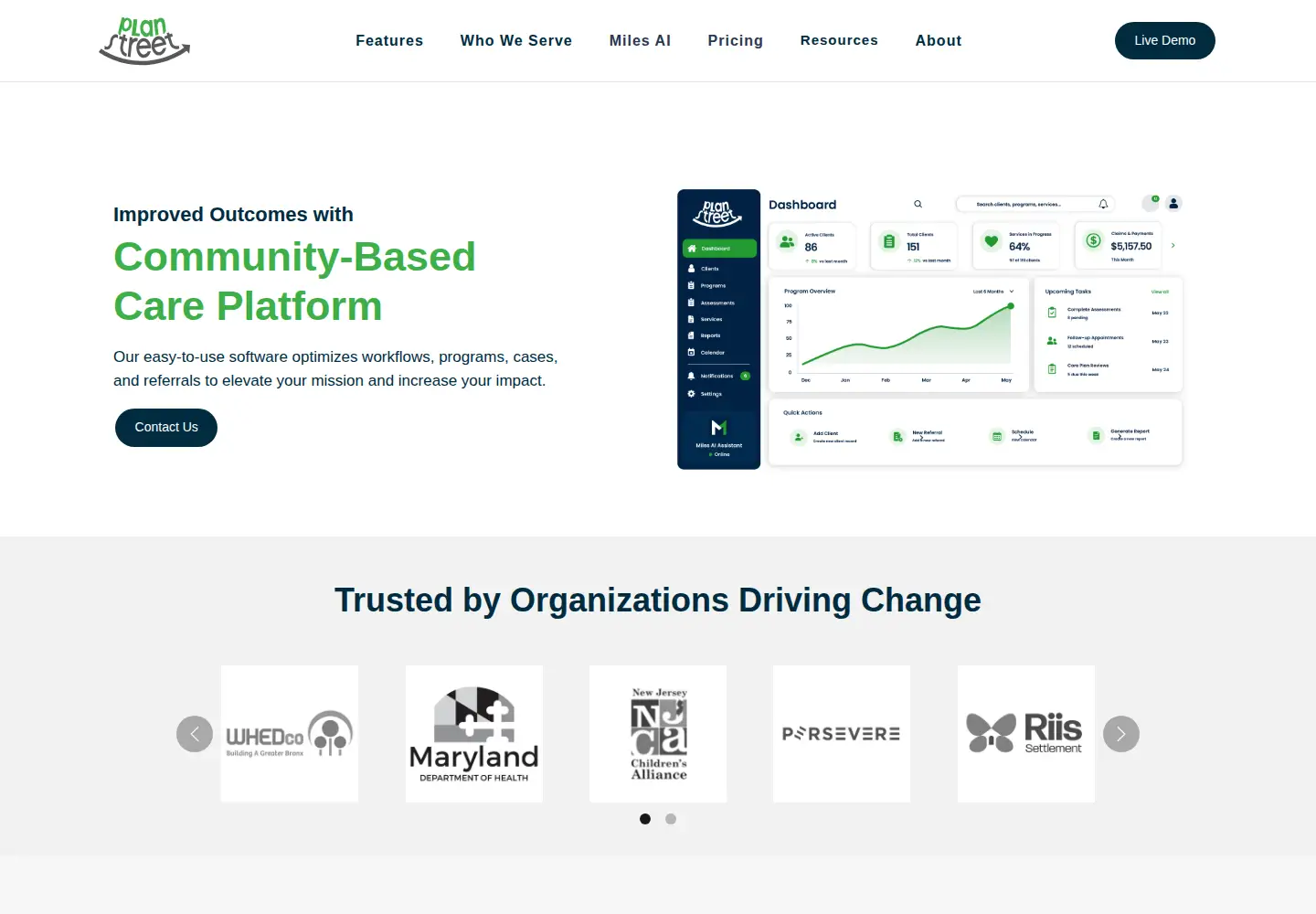Click the Live Demo button
This screenshot has height=914, width=1316.
(1165, 41)
